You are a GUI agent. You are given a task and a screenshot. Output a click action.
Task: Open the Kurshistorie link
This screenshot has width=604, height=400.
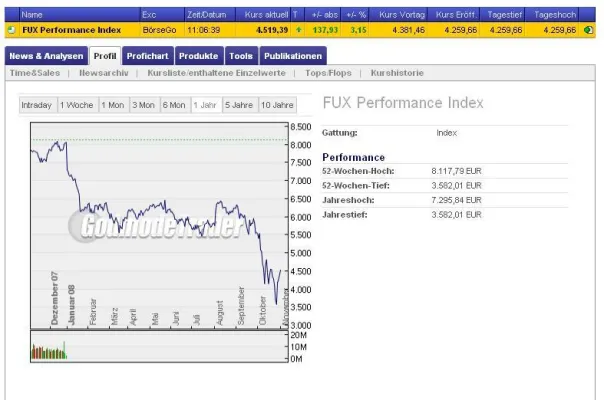click(x=397, y=74)
